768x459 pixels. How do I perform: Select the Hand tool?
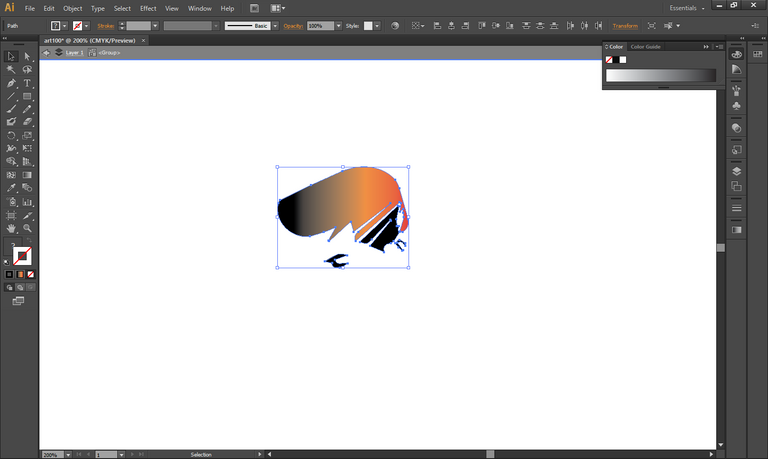click(x=11, y=228)
